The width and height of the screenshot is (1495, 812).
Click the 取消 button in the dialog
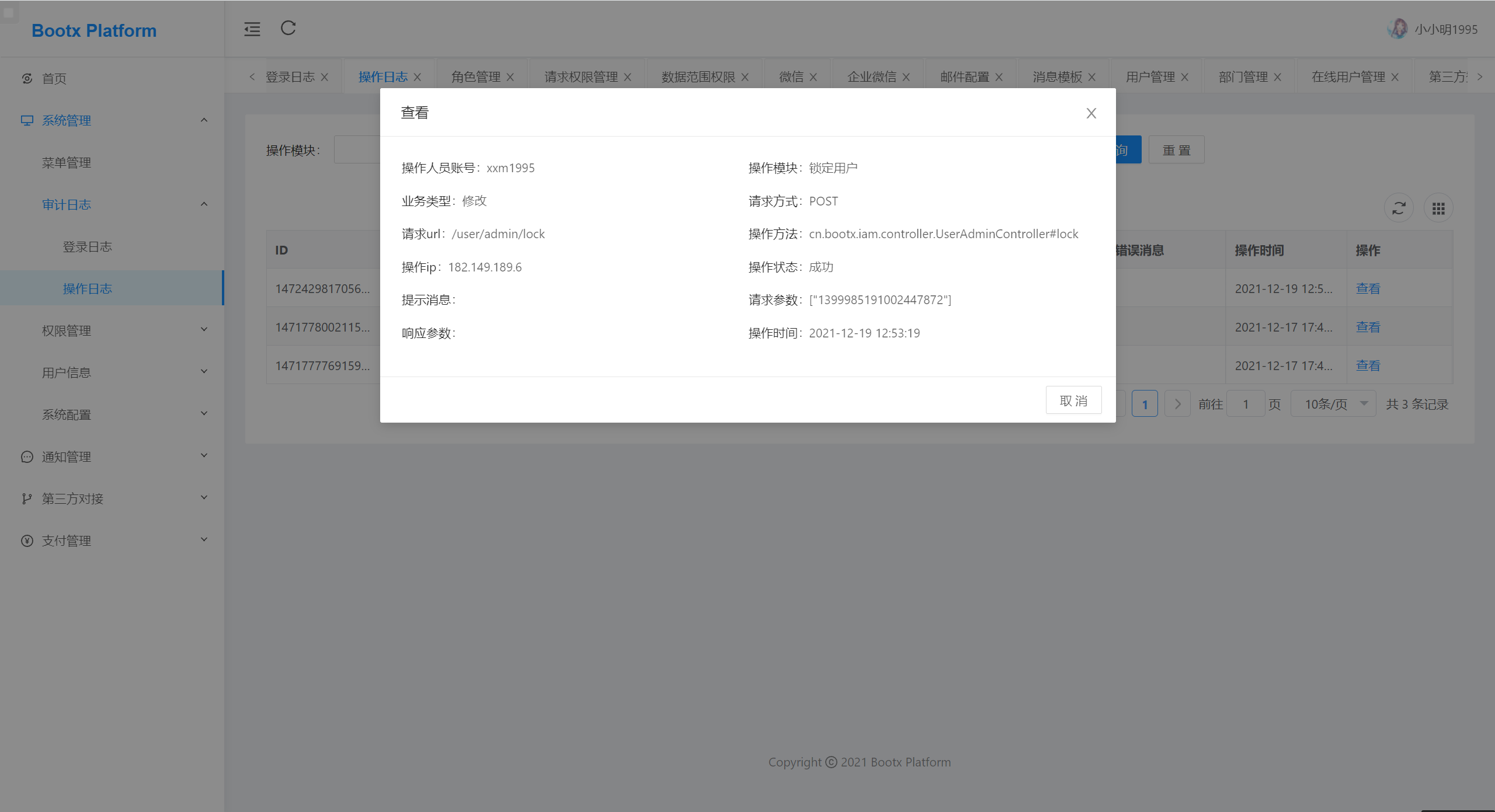(1073, 400)
